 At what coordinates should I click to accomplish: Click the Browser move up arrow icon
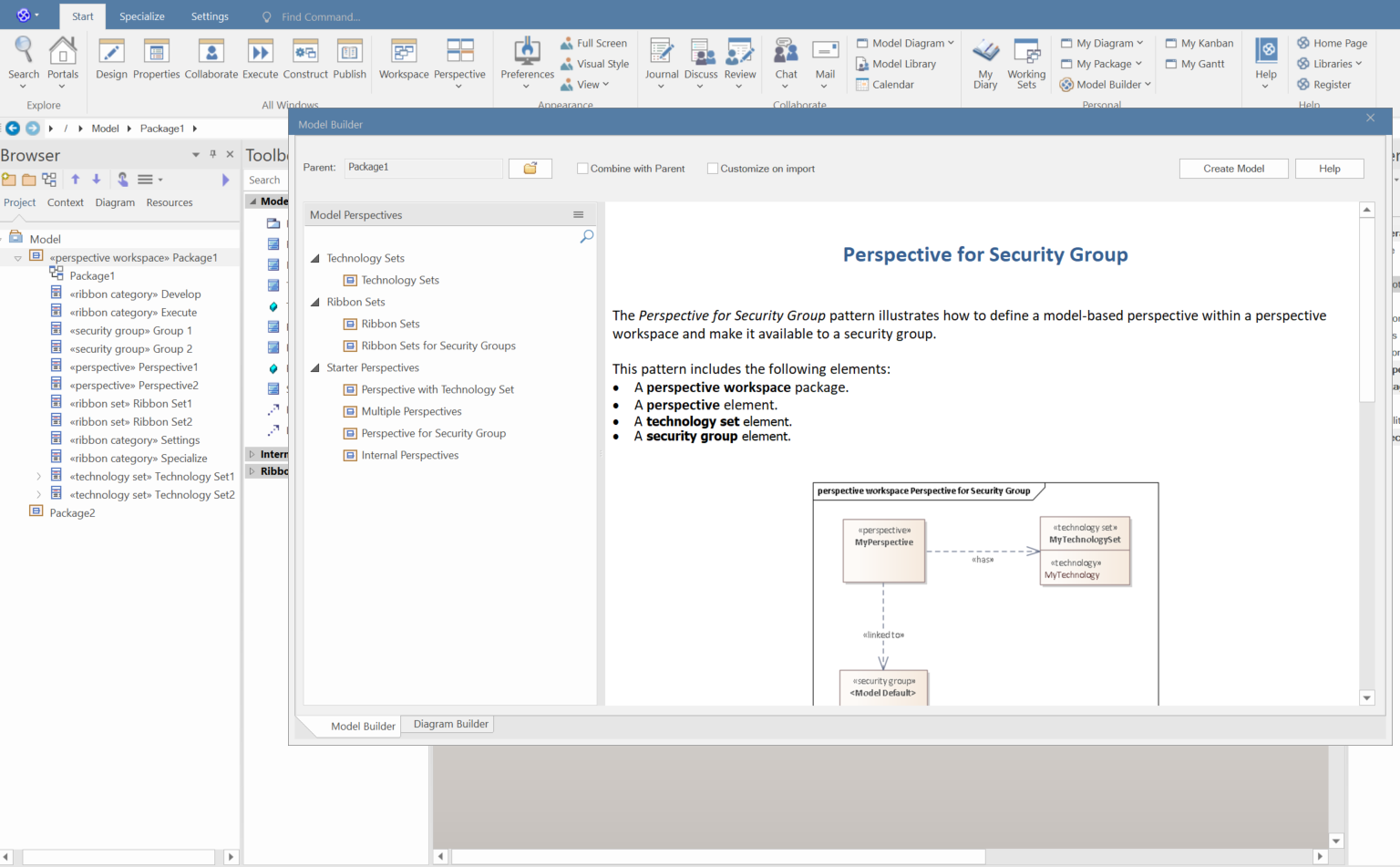[76, 180]
